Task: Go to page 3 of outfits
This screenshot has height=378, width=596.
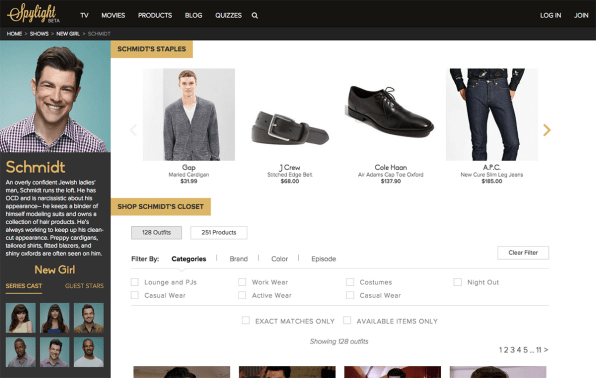Action: coord(512,350)
